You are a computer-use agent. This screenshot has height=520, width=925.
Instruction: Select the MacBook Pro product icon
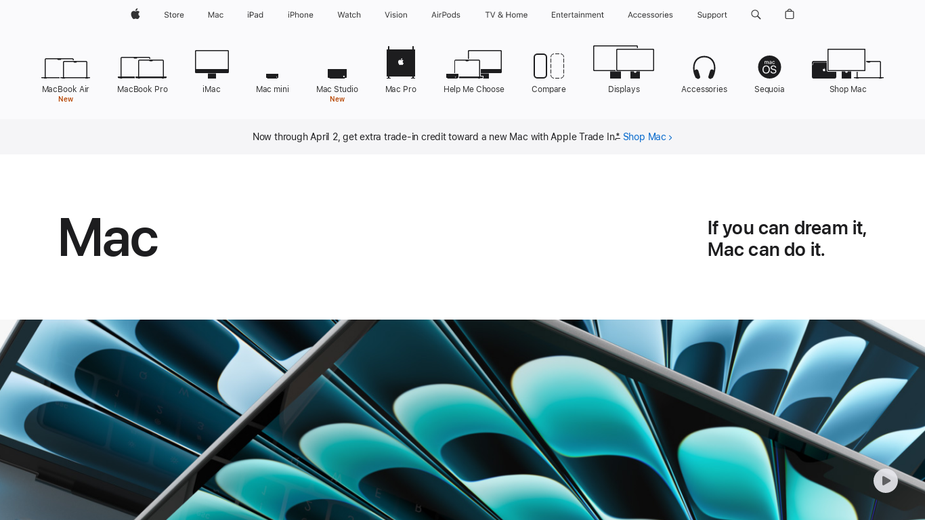tap(142, 68)
